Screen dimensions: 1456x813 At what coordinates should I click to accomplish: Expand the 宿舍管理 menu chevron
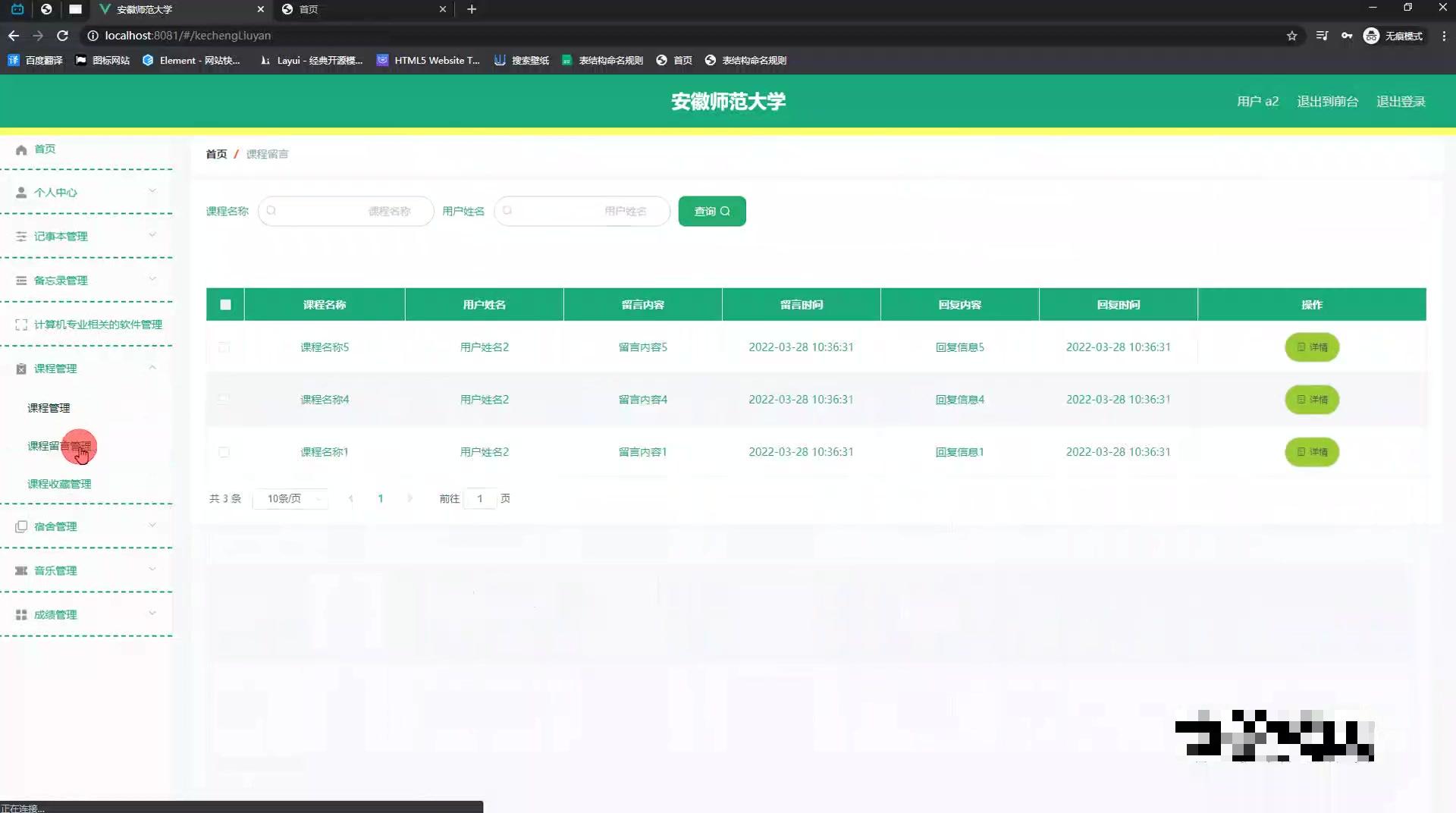tap(152, 525)
